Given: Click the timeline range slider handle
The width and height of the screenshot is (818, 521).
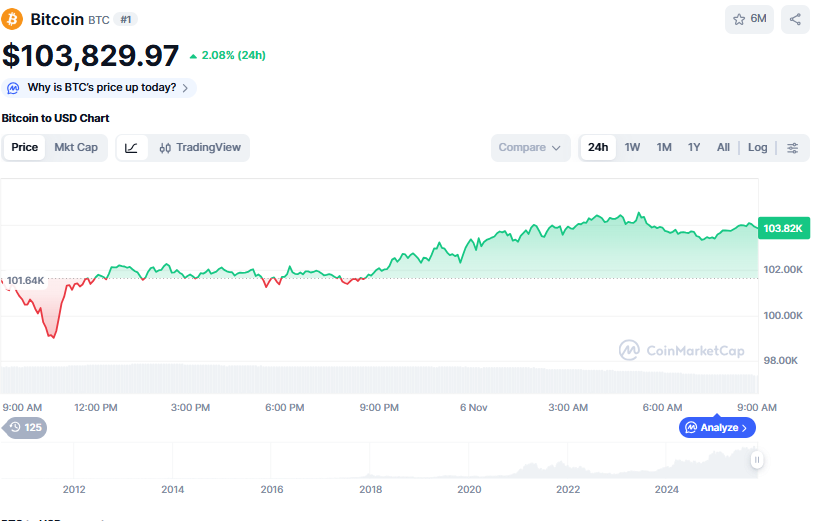Looking at the screenshot, I should pos(757,460).
